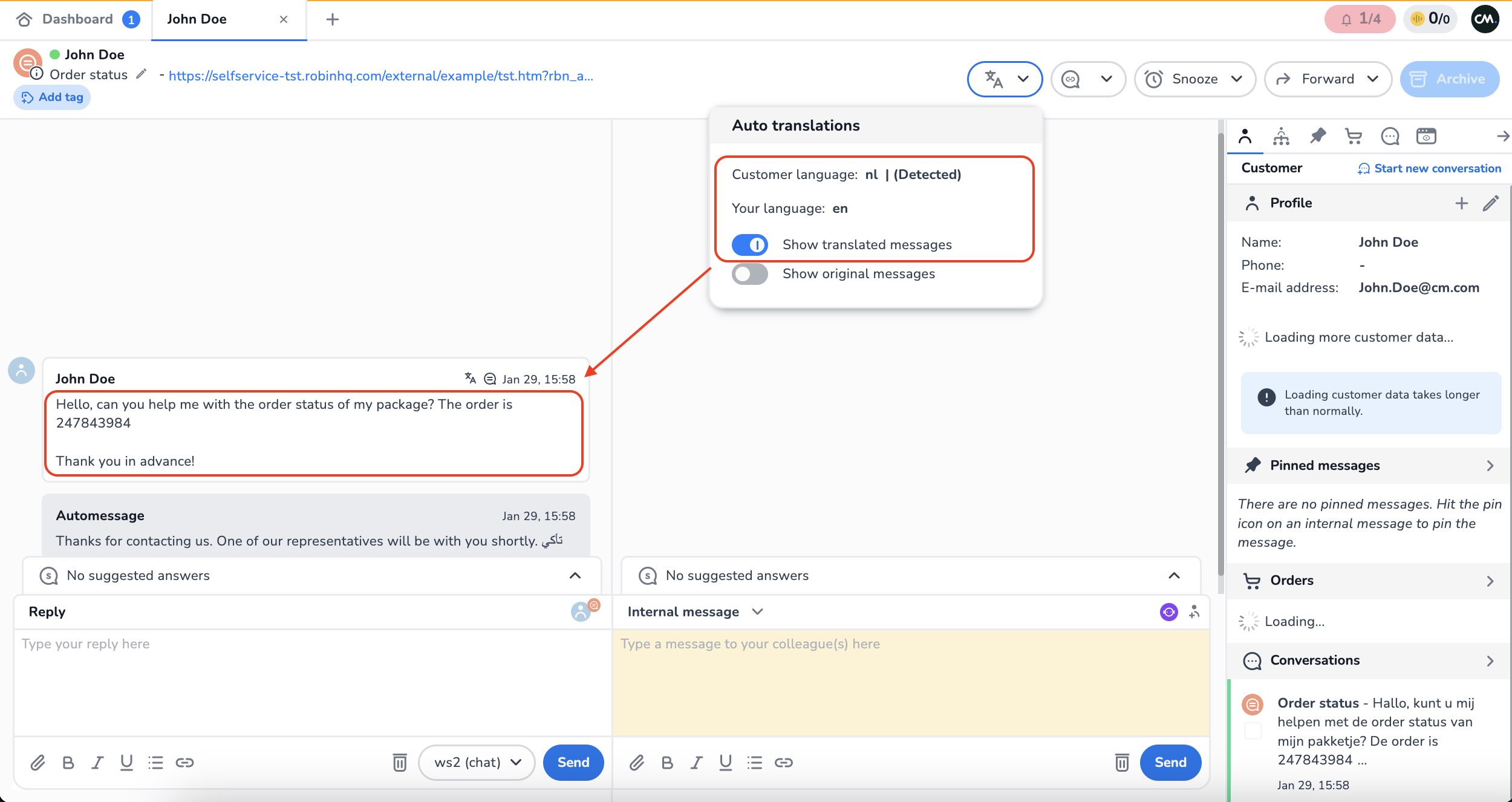Expand the Pinned messages section chevron
The image size is (1512, 802).
coord(1490,466)
